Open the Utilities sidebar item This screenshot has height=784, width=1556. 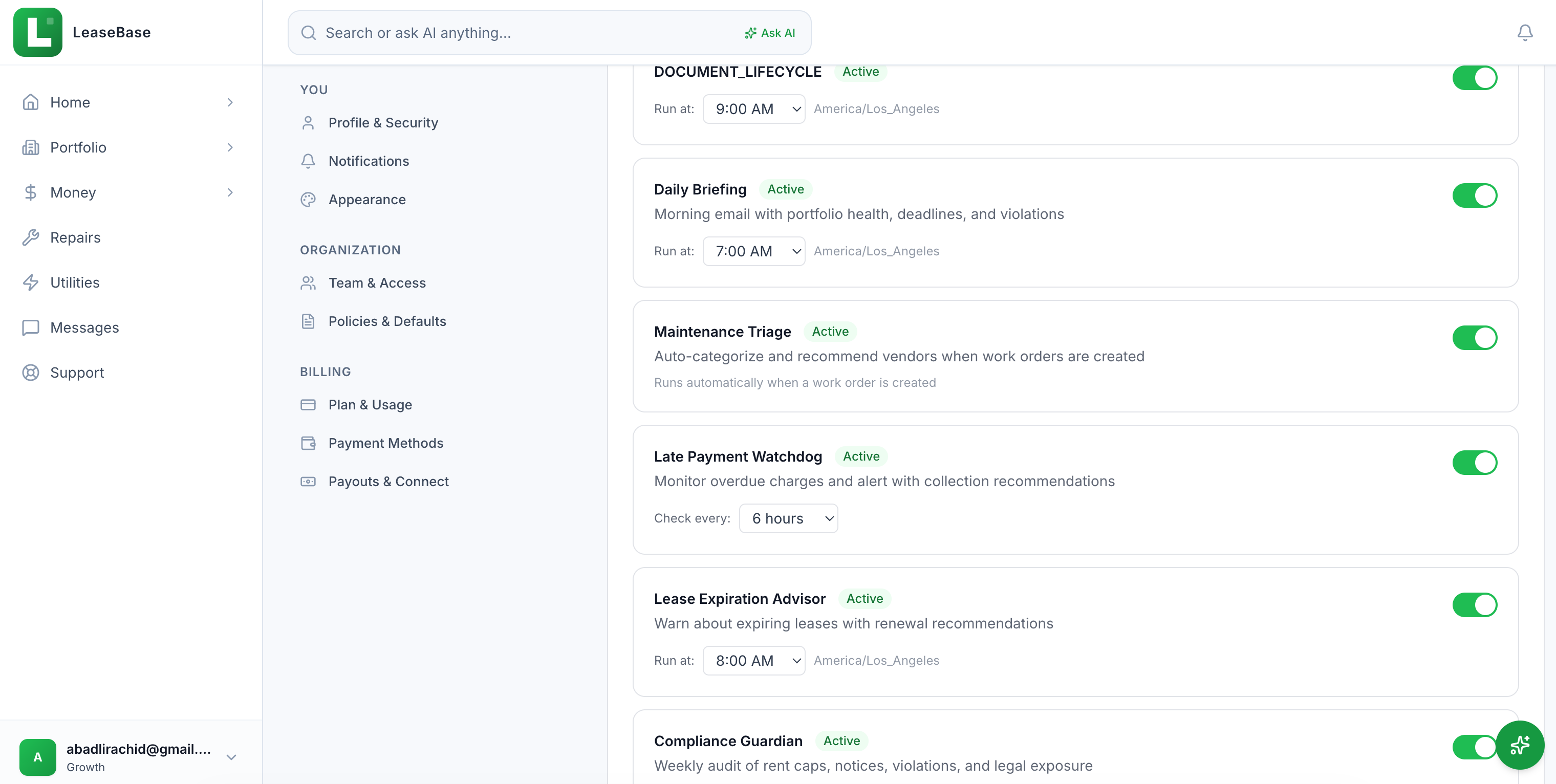(131, 282)
